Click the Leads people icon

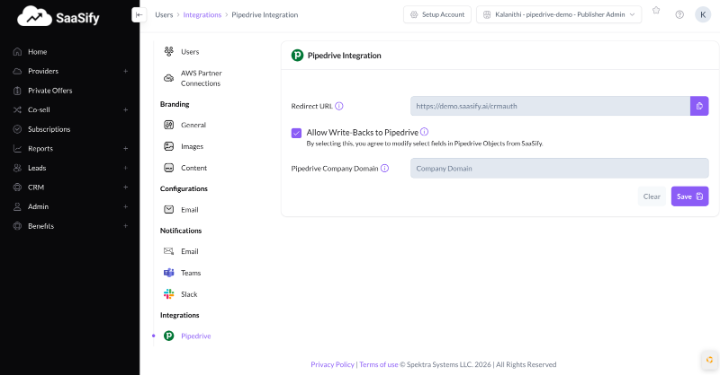(17, 168)
